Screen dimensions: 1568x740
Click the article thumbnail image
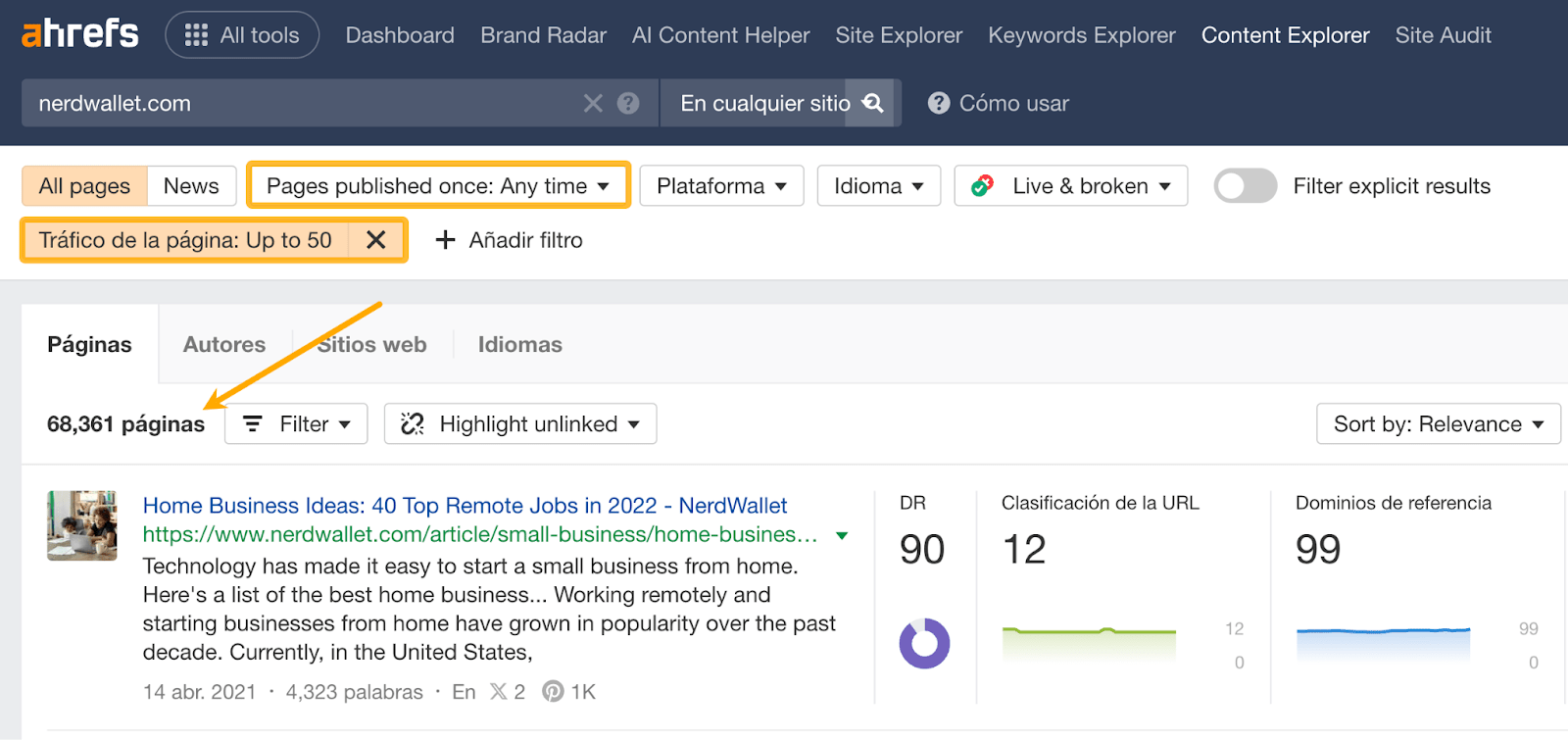pyautogui.click(x=82, y=525)
